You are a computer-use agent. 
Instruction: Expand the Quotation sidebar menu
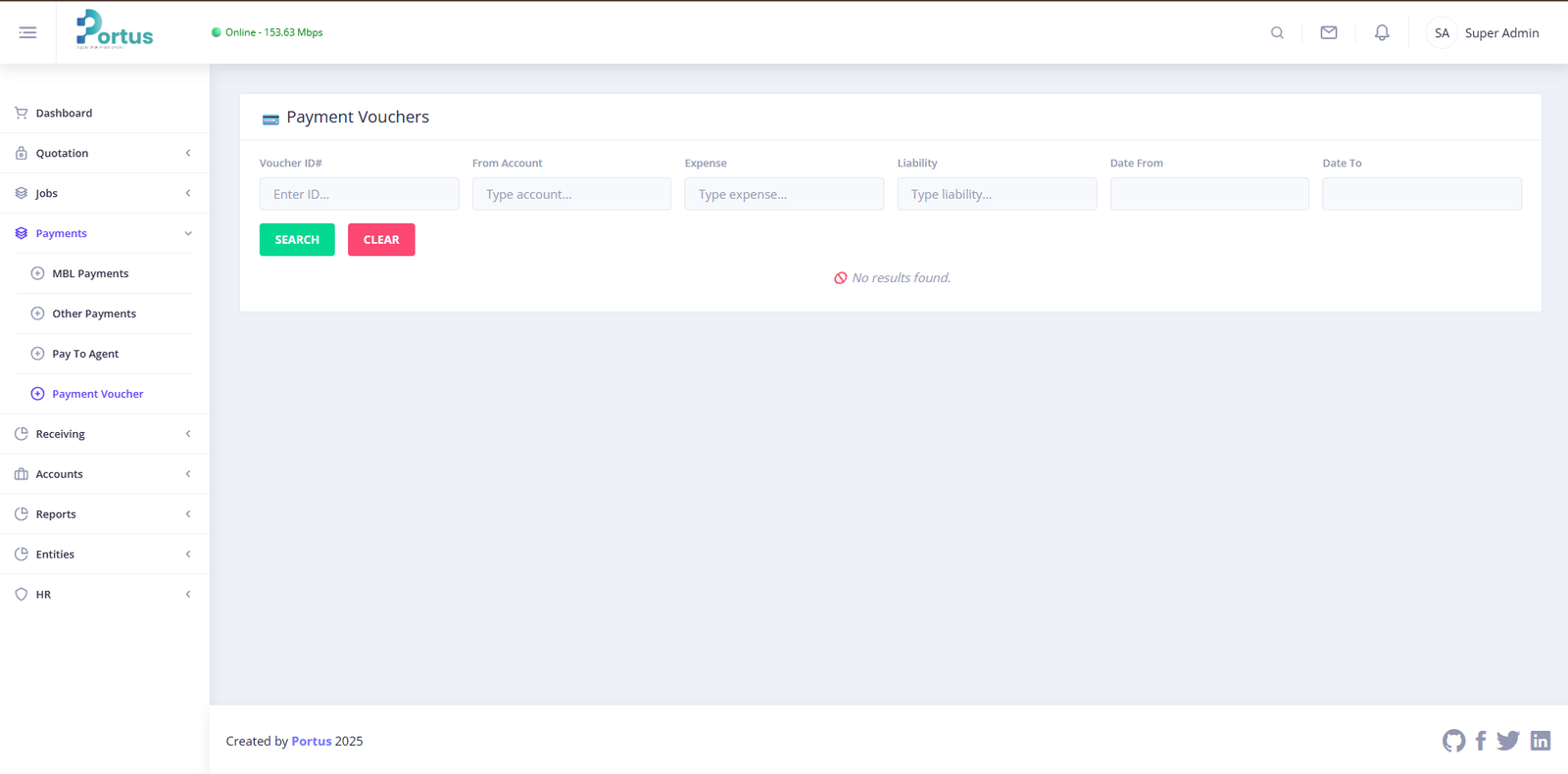[104, 153]
